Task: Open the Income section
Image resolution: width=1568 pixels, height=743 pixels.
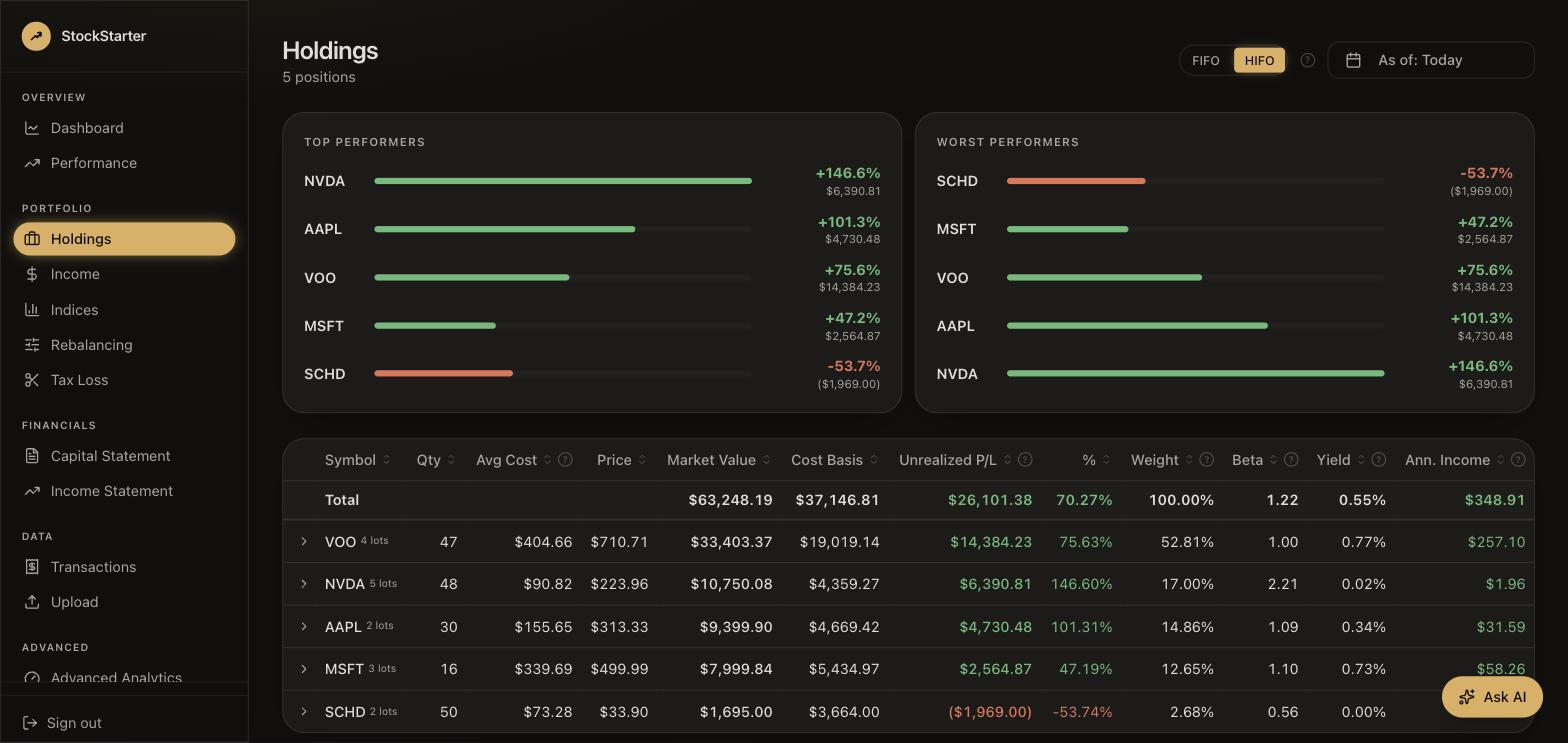Action: 124,274
